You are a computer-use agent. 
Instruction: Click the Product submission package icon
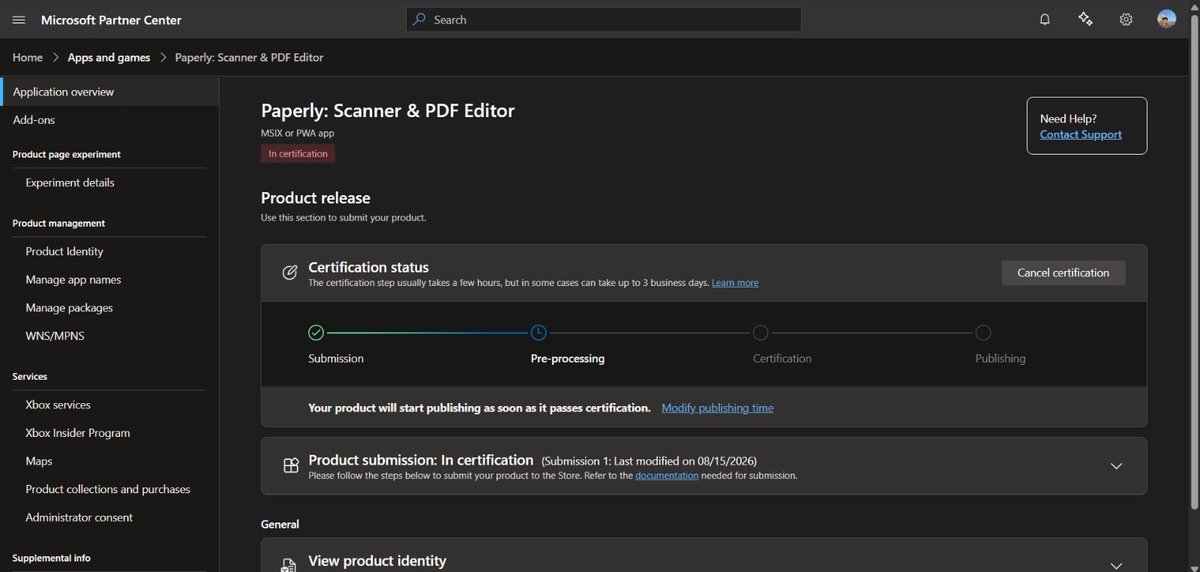point(289,466)
